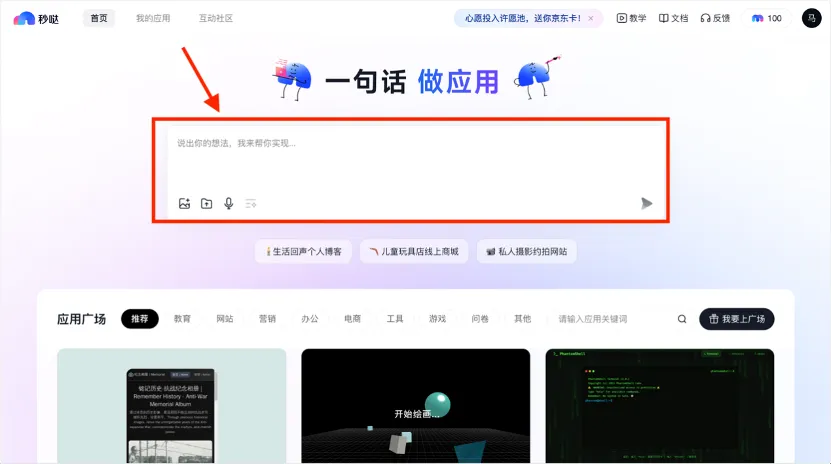Click the search magnifier icon
Screen dimensions: 832x464
click(x=682, y=319)
